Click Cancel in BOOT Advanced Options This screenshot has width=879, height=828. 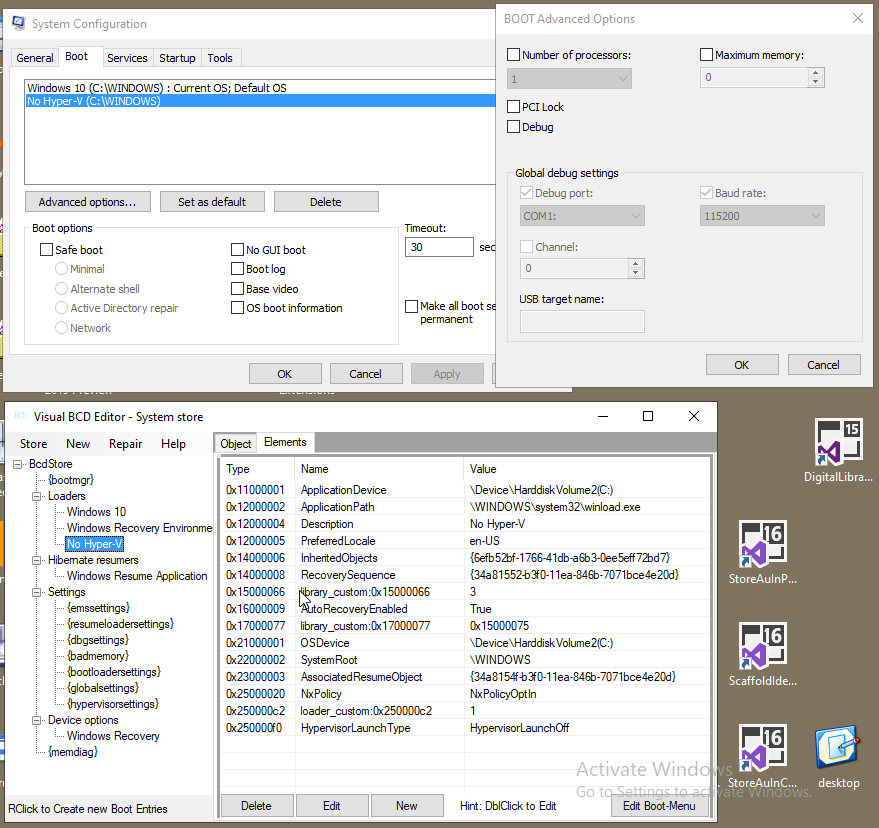[824, 365]
